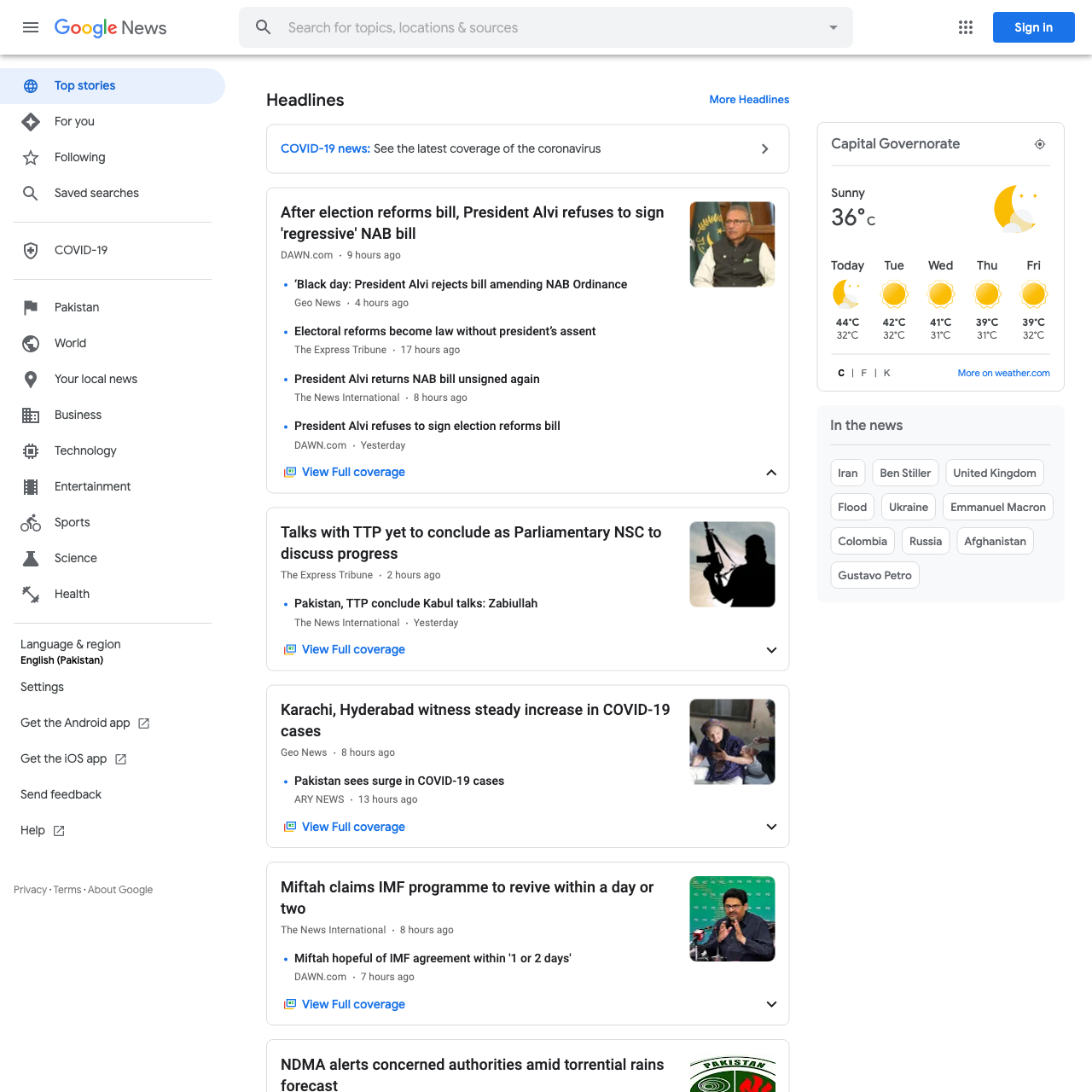Click the local news pin icon
This screenshot has height=1092, width=1092.
click(31, 380)
